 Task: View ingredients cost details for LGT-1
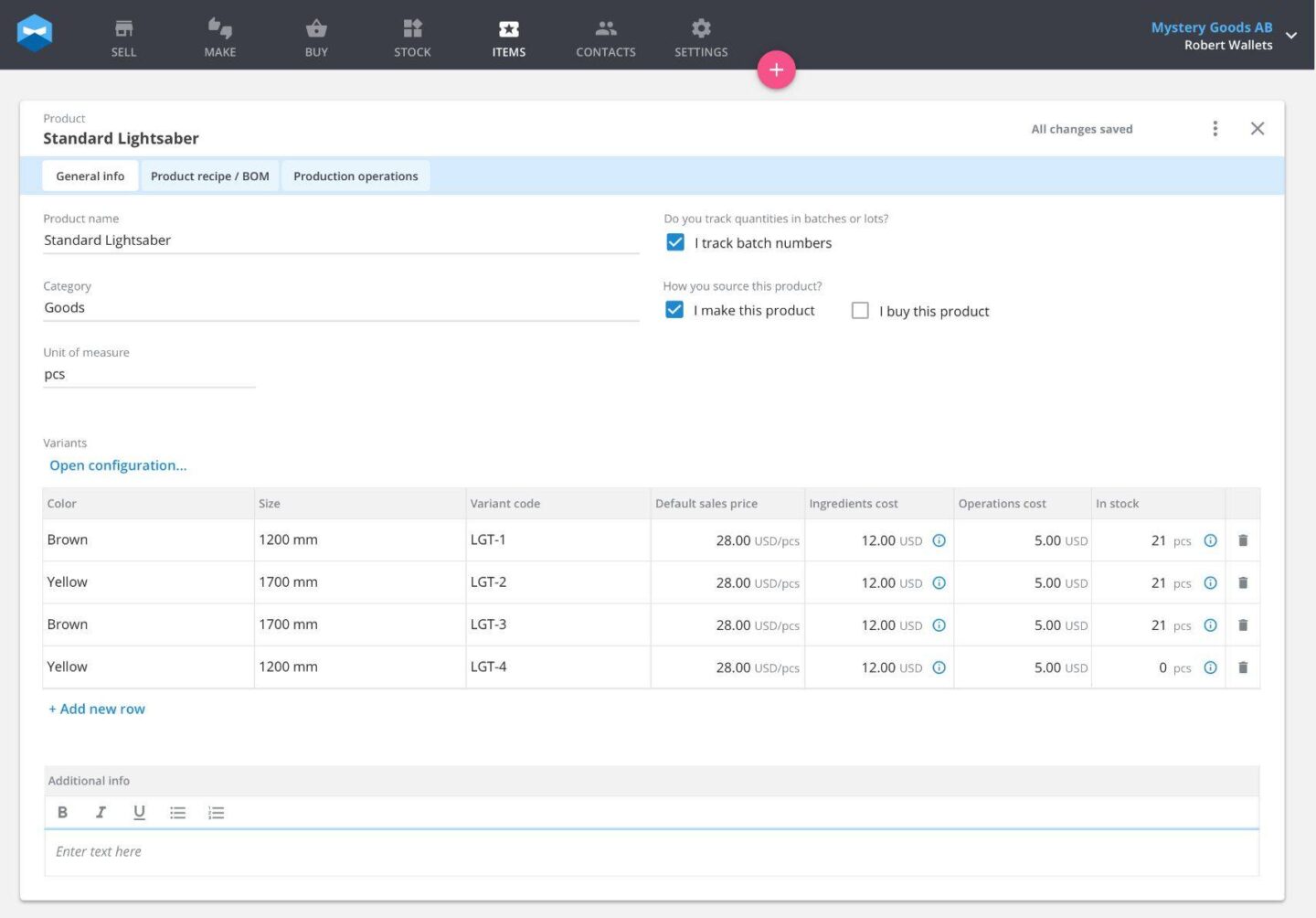pos(939,540)
